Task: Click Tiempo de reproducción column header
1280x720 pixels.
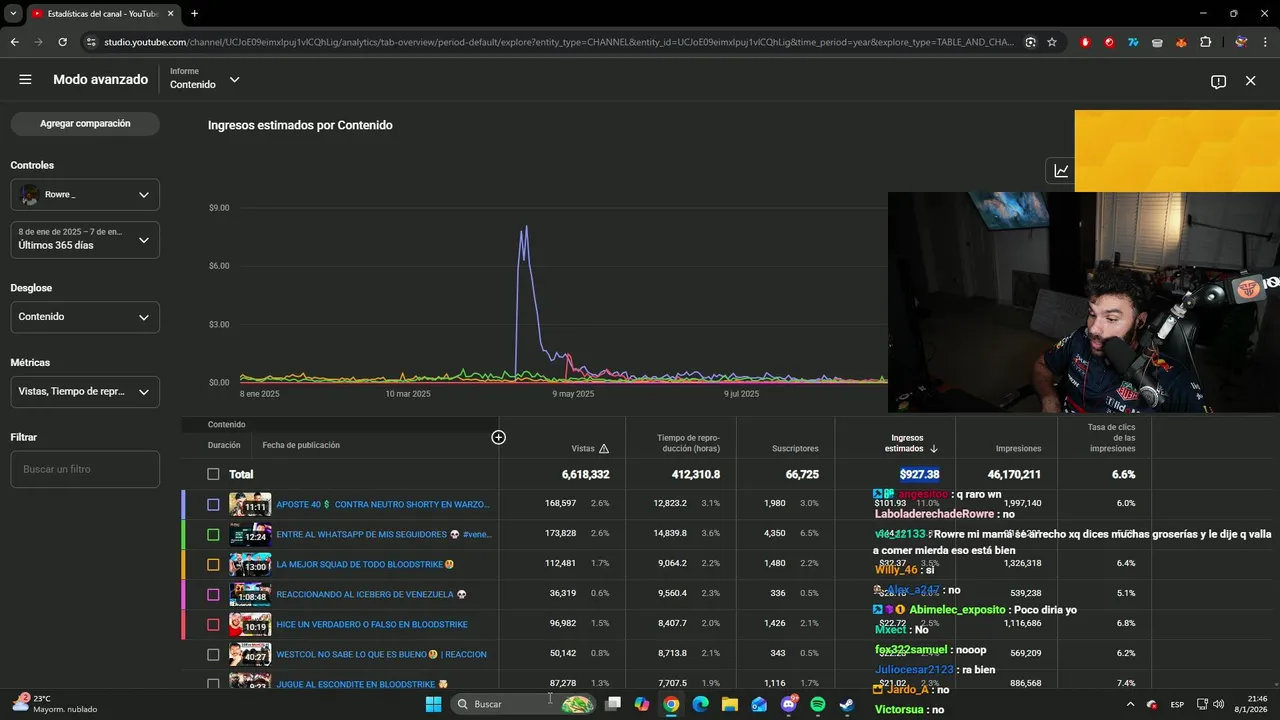Action: [x=688, y=443]
